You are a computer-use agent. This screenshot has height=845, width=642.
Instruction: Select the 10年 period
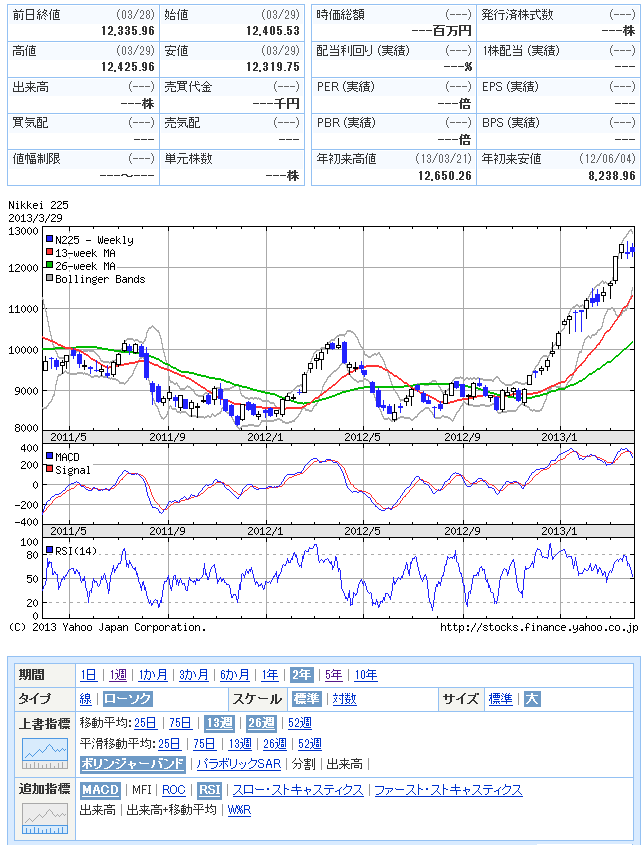coord(365,675)
